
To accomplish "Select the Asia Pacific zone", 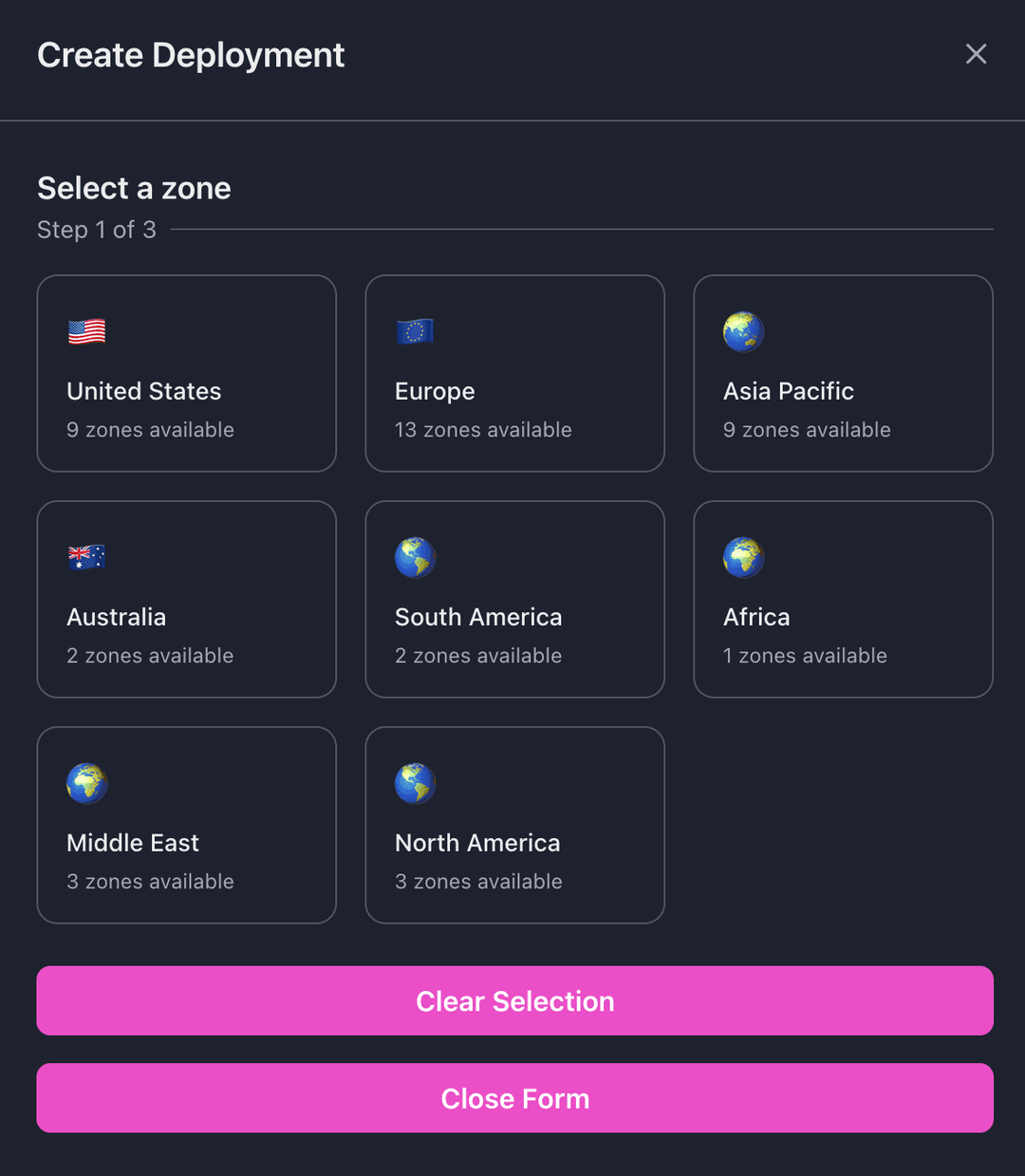I will tap(843, 373).
